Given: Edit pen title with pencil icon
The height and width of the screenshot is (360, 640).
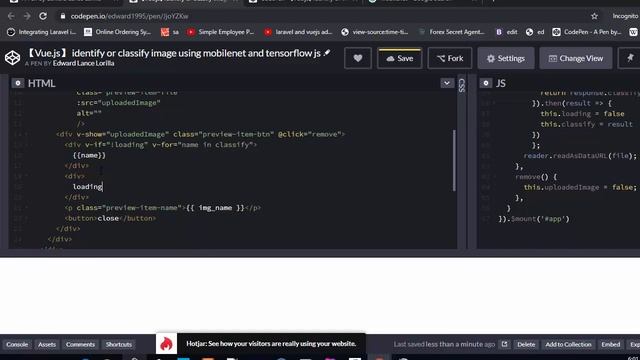Looking at the screenshot, I should [327, 53].
